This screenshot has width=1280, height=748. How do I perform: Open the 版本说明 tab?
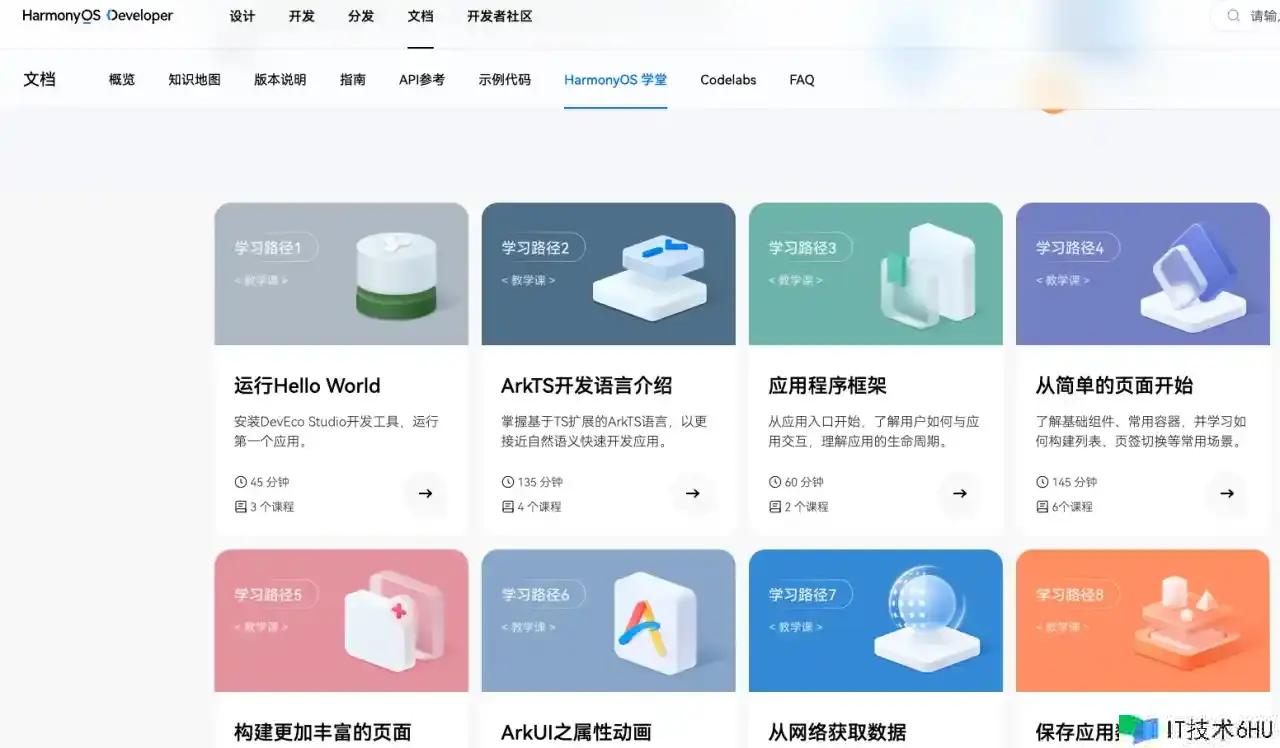pos(280,80)
